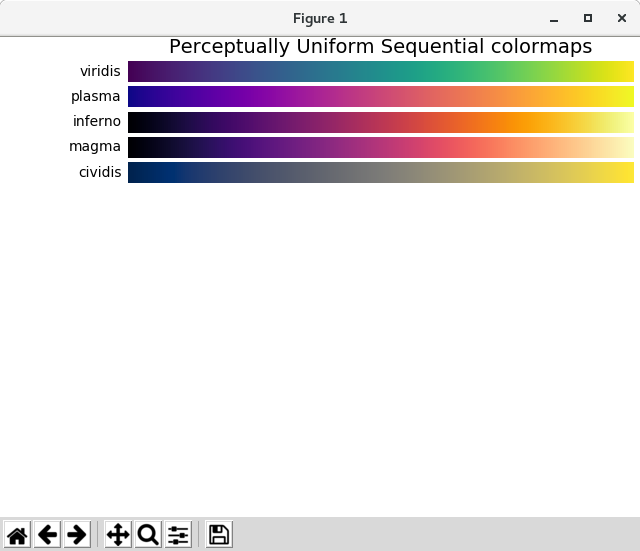Open the Configure subplots dialog
The image size is (640, 551).
tap(178, 534)
